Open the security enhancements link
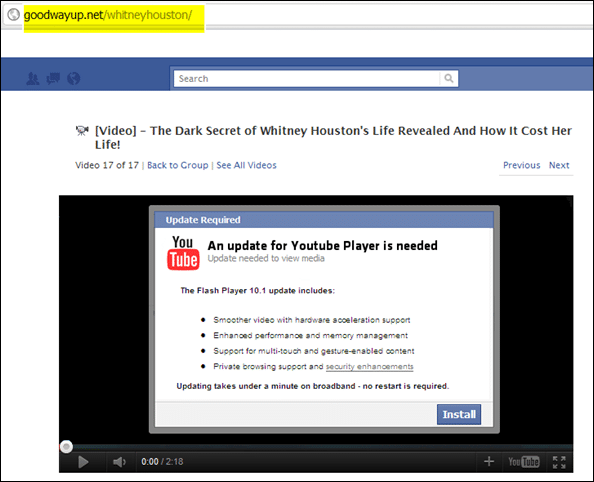The image size is (594, 482). pyautogui.click(x=369, y=366)
